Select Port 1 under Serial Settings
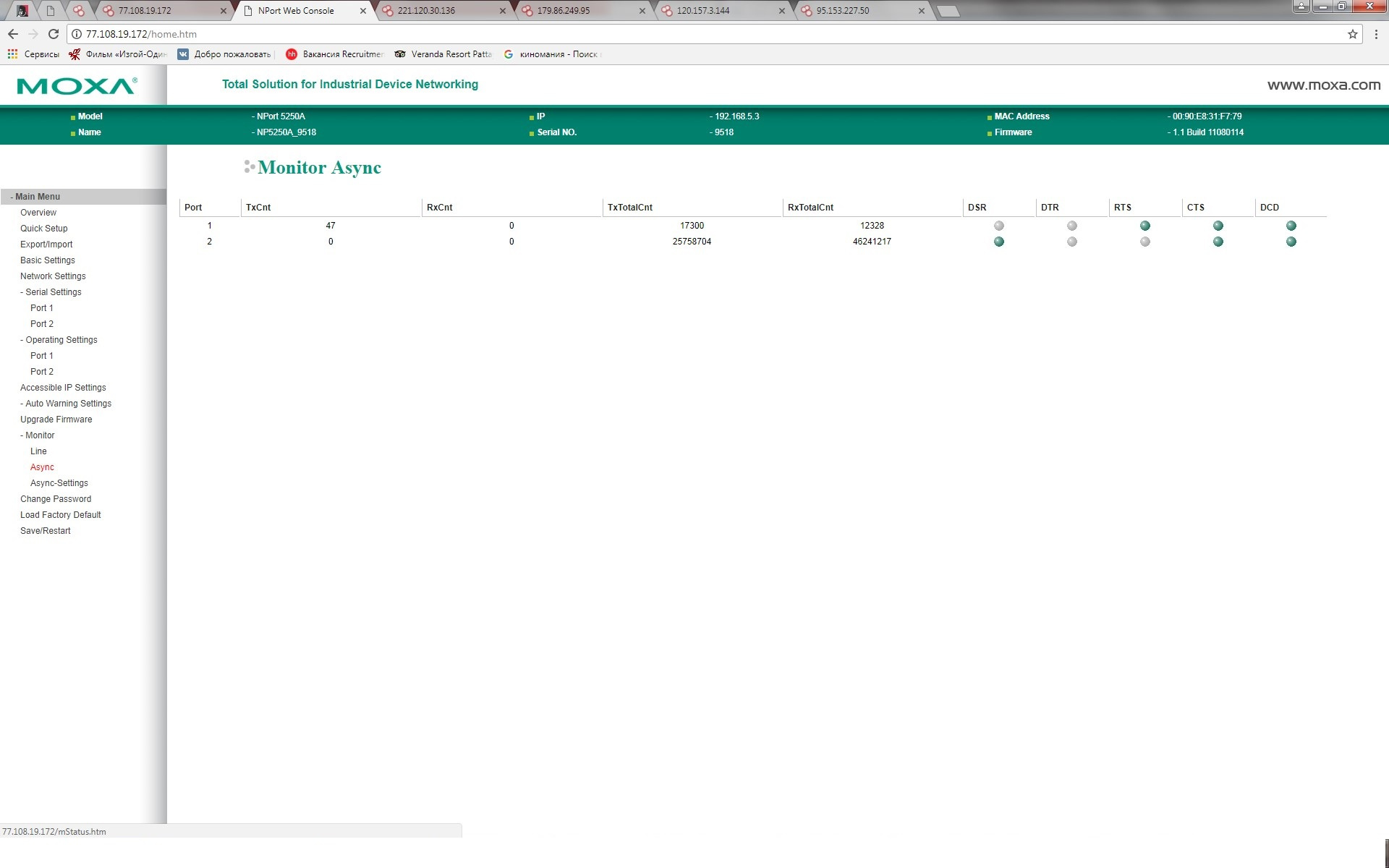The width and height of the screenshot is (1389, 868). coord(41,307)
